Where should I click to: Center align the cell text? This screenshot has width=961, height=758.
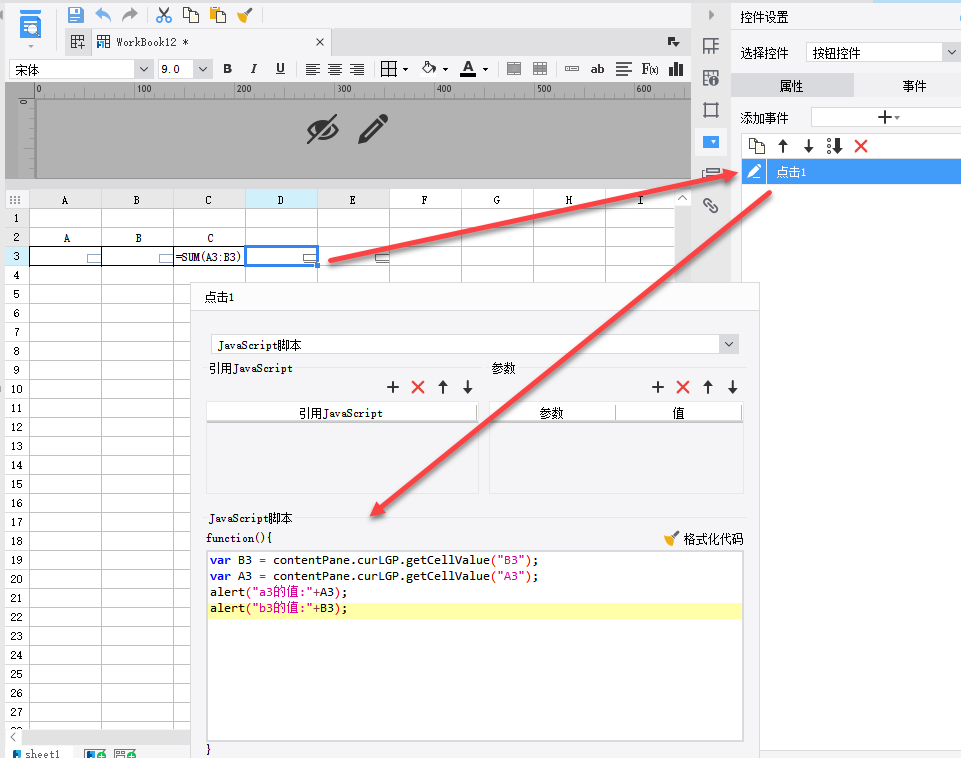[x=335, y=69]
